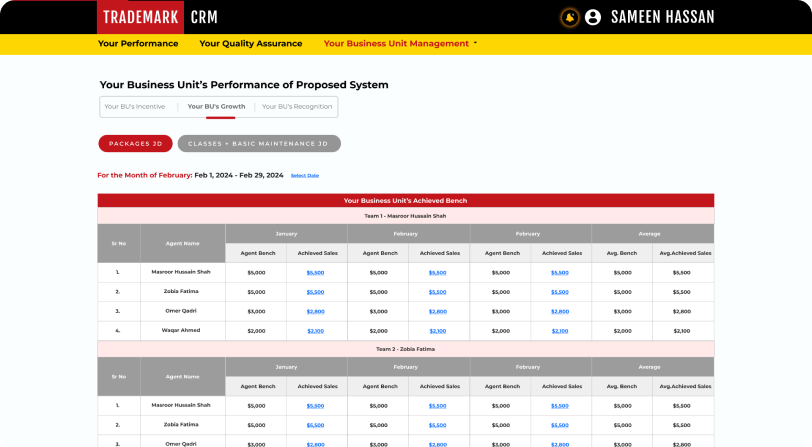Open the Your Performance menu
The width and height of the screenshot is (812, 447).
(138, 44)
